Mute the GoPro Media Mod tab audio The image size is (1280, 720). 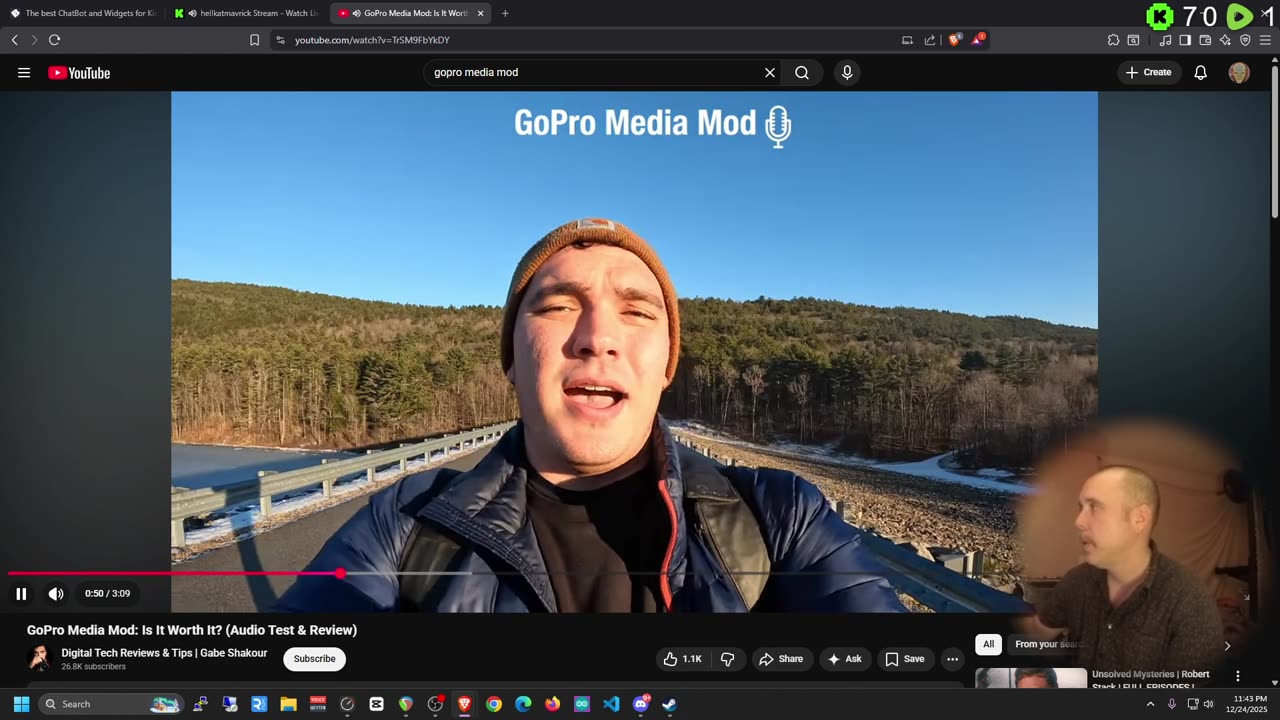[356, 13]
